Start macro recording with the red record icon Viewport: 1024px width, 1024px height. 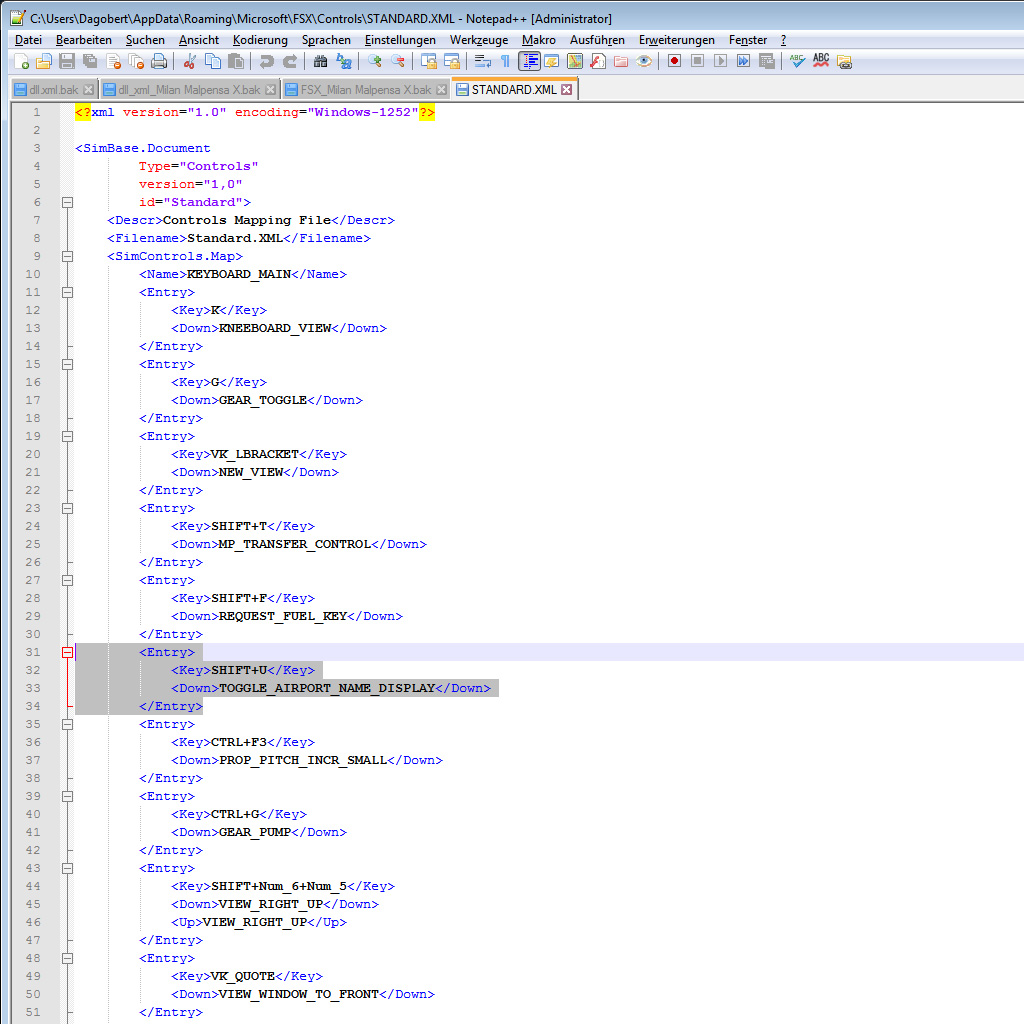pyautogui.click(x=675, y=61)
